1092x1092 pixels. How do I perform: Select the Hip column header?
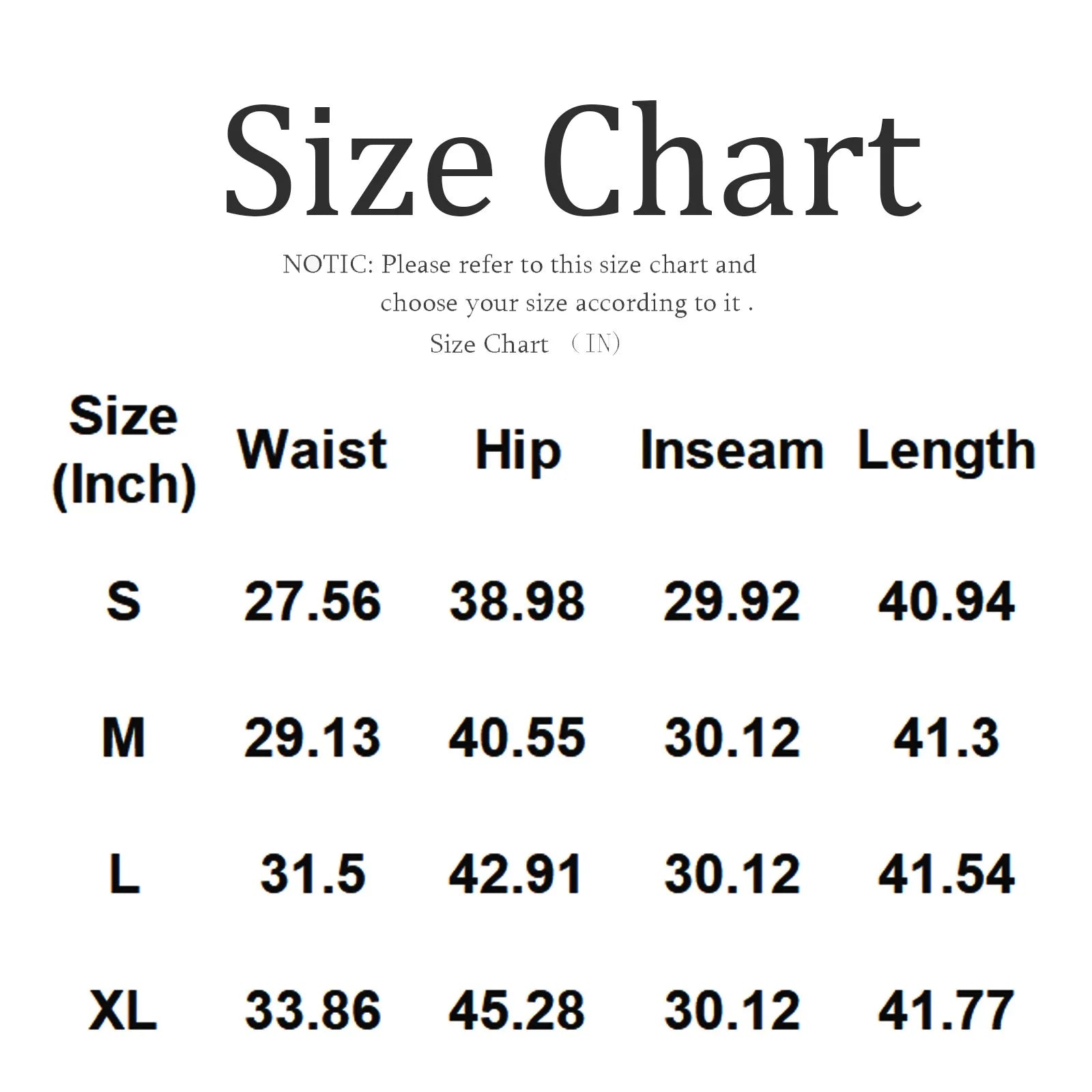[x=517, y=452]
